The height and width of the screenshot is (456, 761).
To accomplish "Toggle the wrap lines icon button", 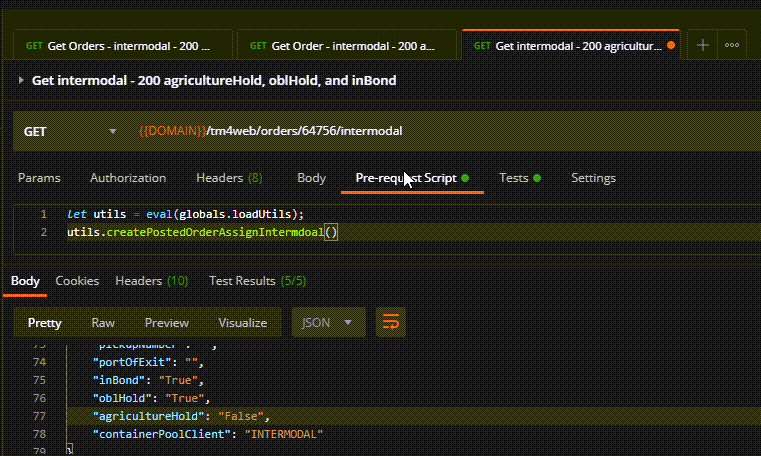I will tap(390, 322).
